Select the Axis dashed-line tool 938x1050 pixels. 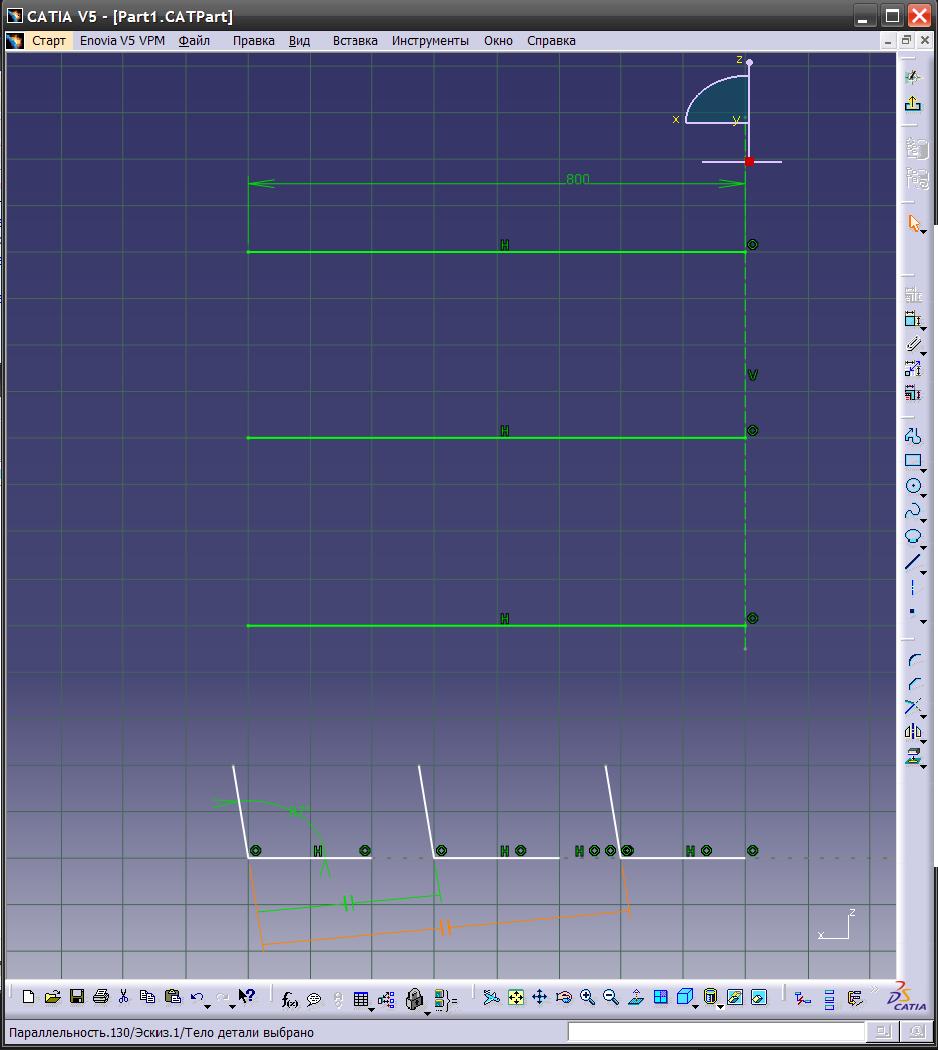(x=913, y=588)
